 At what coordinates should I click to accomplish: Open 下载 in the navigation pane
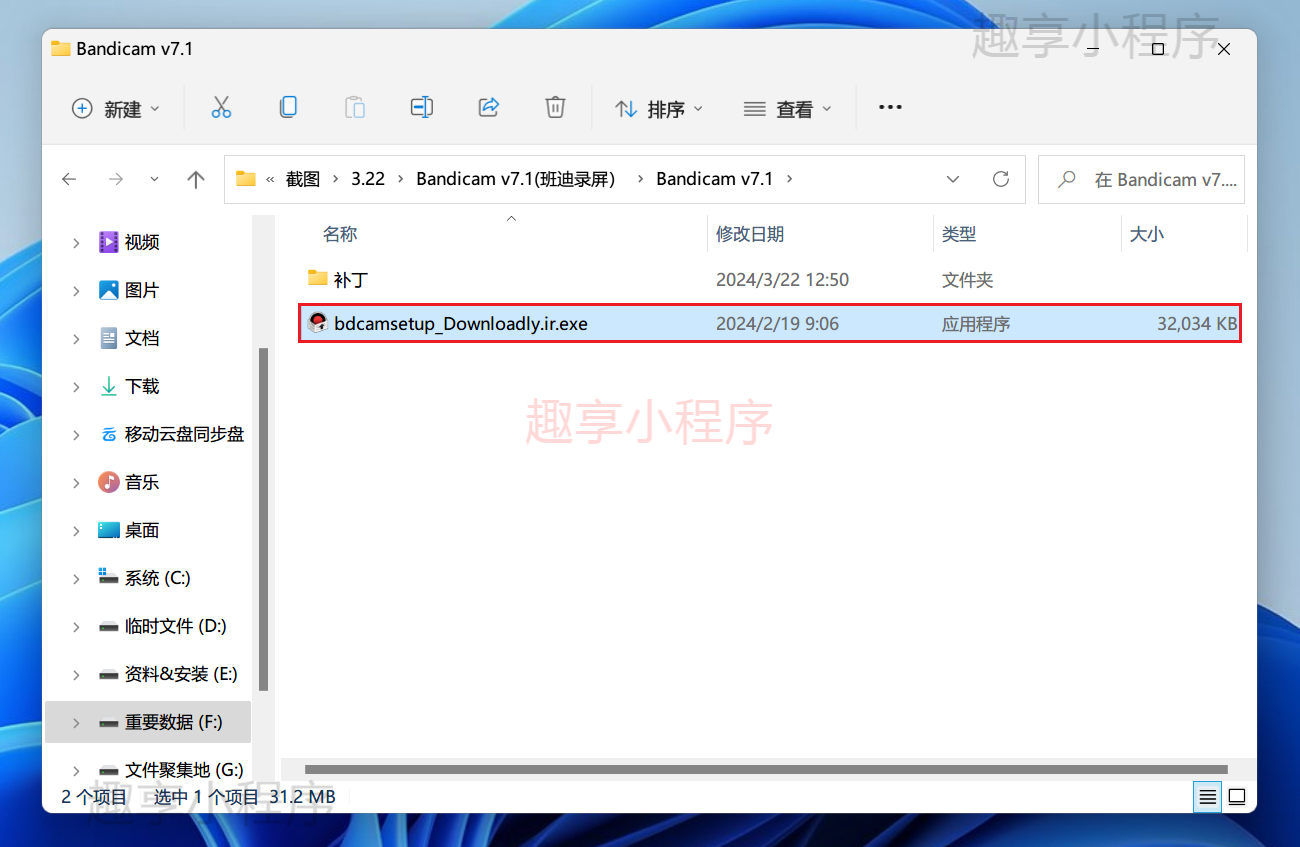(142, 386)
